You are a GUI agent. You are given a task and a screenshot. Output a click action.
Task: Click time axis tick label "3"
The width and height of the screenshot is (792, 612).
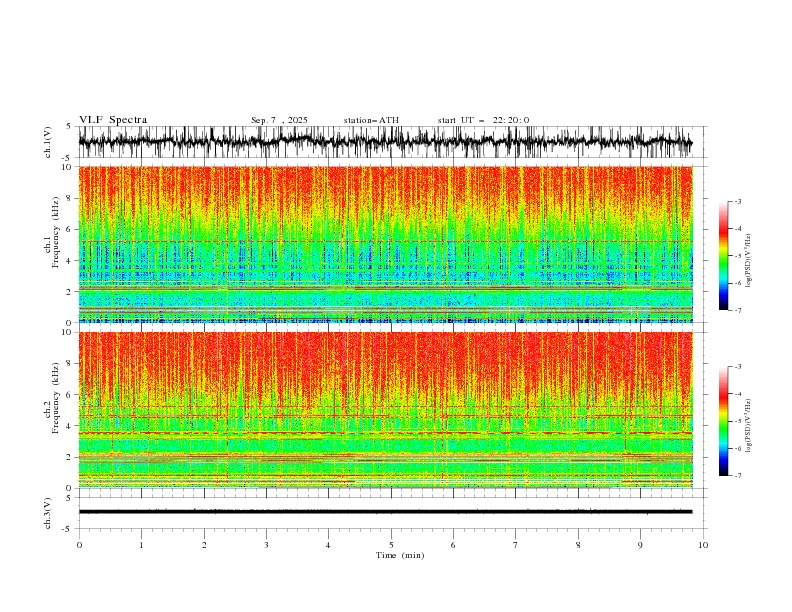[x=266, y=545]
